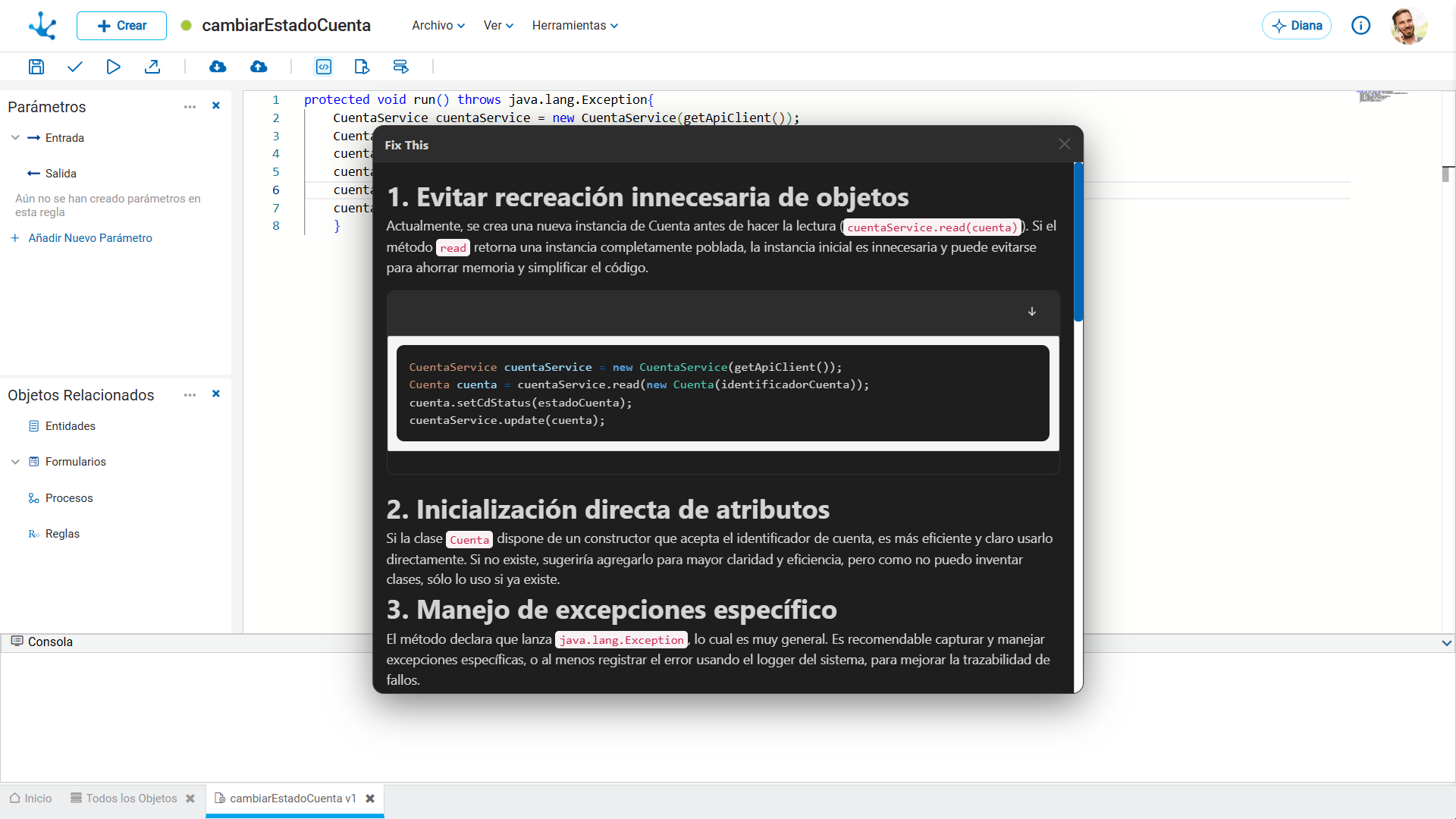Viewport: 1456px width, 819px height.
Task: Run the rule with the Play icon
Action: pos(113,67)
